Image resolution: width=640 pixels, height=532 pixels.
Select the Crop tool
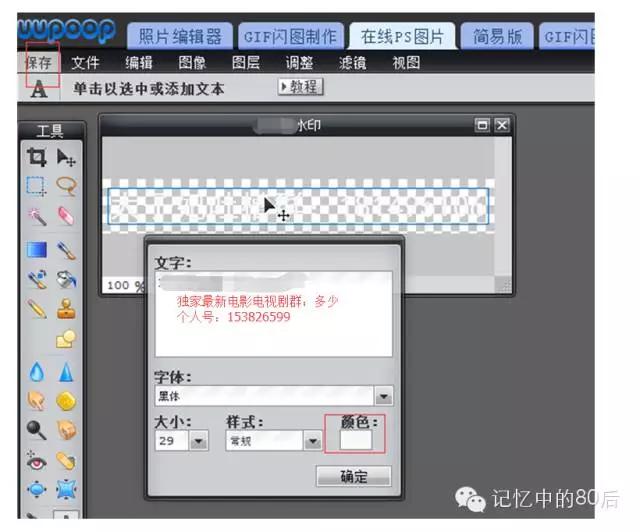pos(37,157)
